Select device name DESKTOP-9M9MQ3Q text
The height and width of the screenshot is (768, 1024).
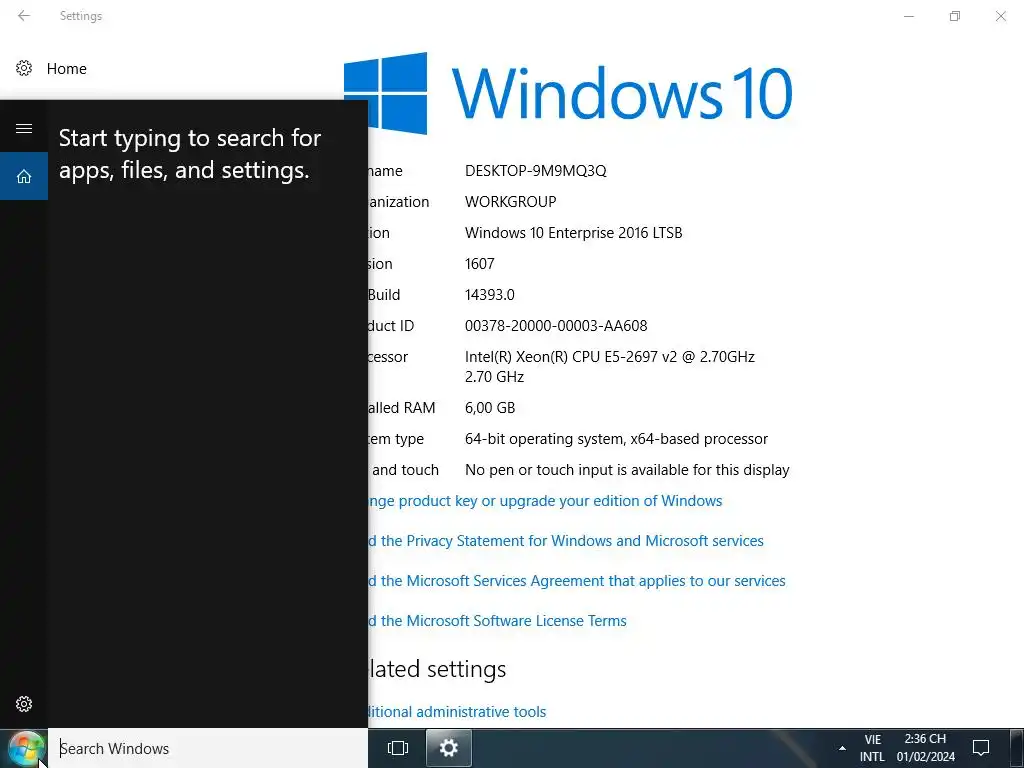point(536,170)
